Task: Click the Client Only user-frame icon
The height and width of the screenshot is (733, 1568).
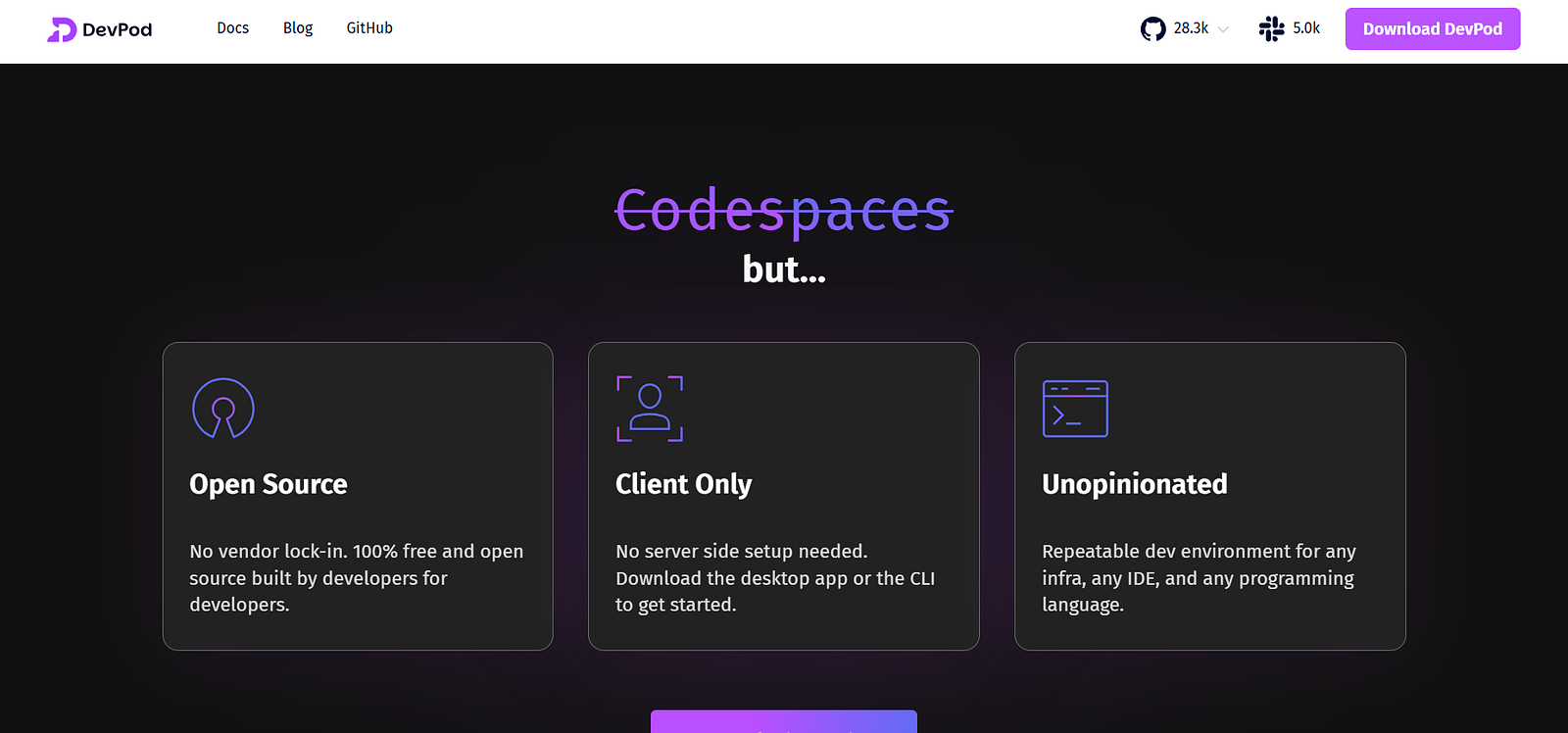Action: click(x=650, y=409)
